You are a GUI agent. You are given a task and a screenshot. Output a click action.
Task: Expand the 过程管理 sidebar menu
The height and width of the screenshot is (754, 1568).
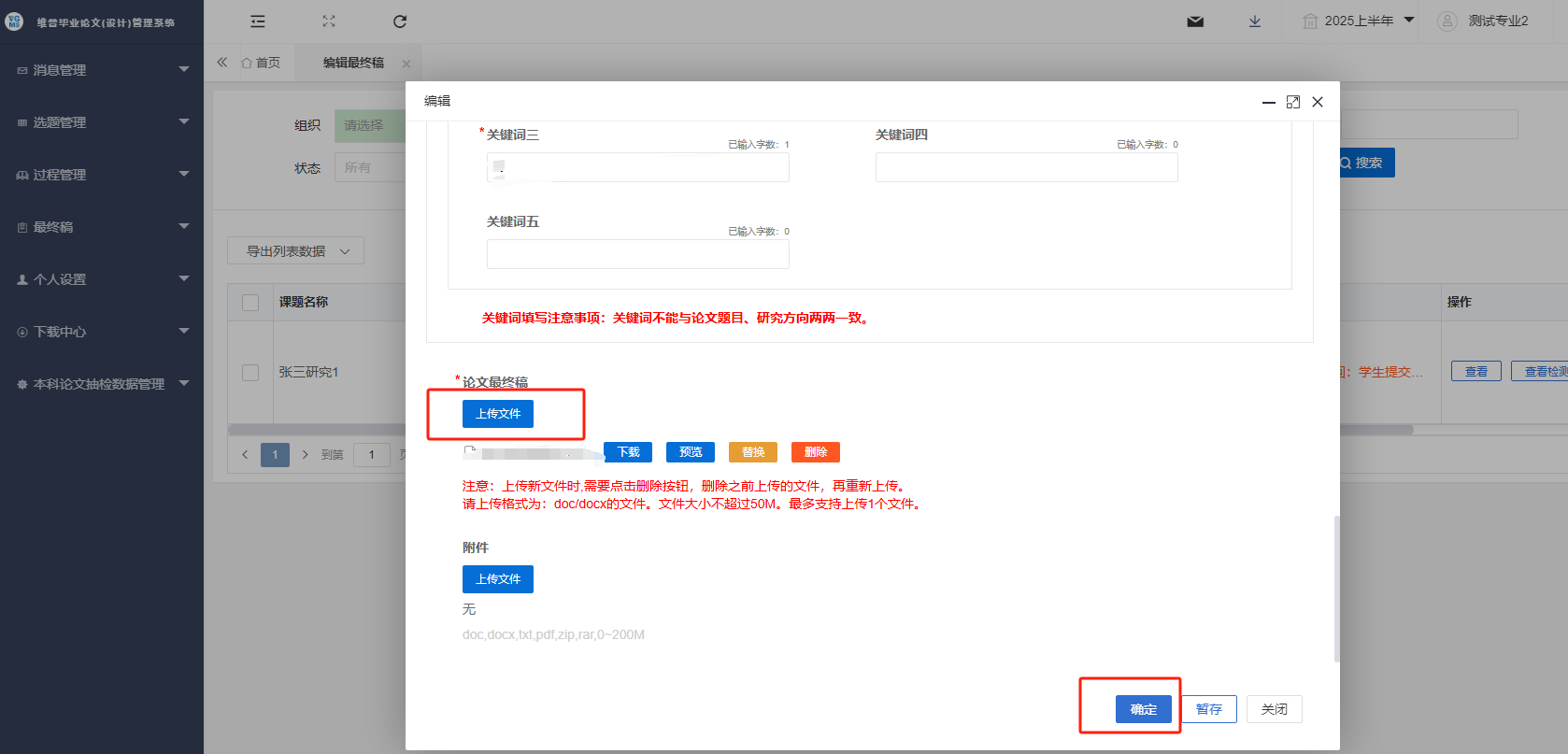click(x=102, y=175)
